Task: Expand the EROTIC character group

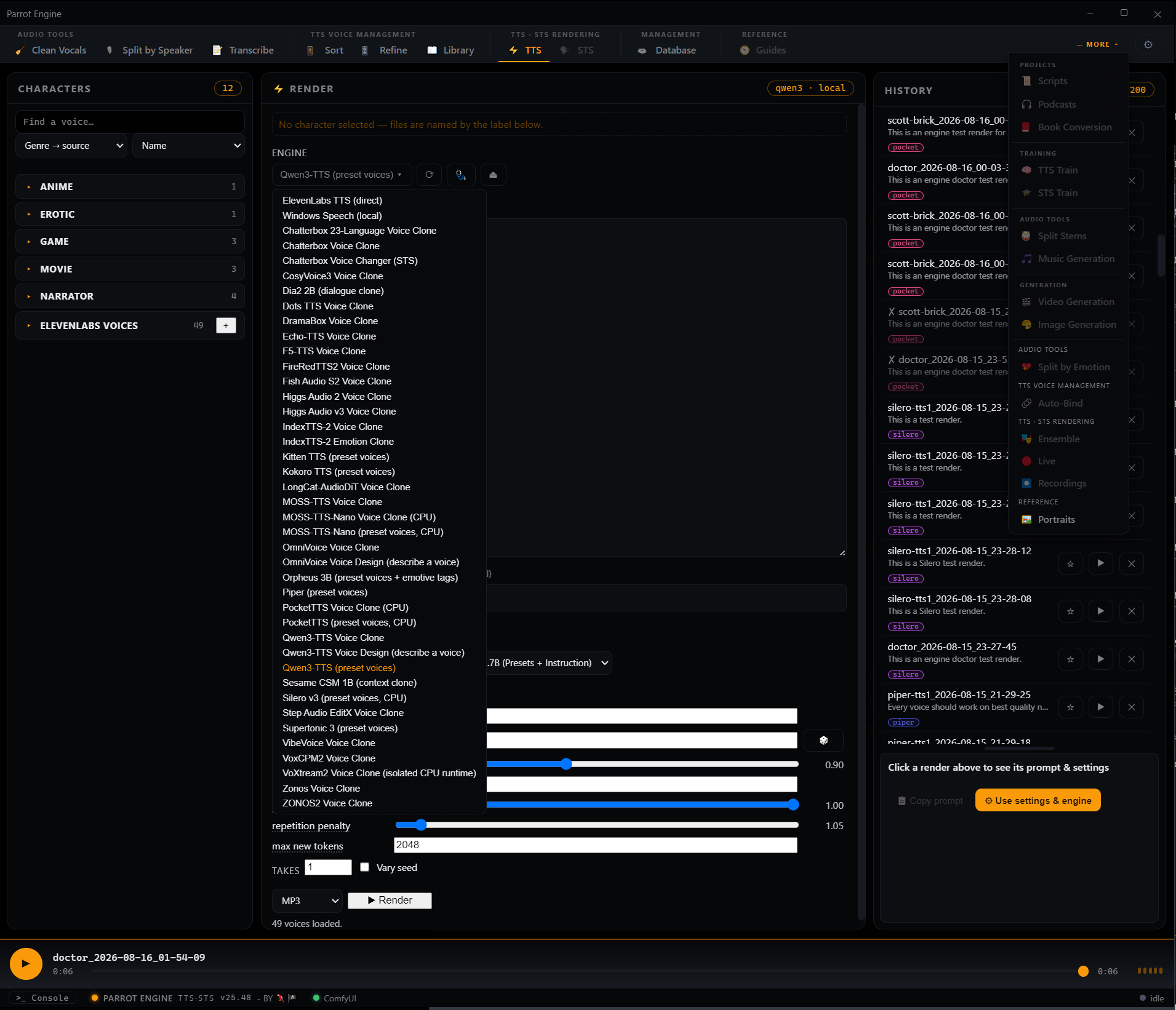Action: pyautogui.click(x=130, y=214)
